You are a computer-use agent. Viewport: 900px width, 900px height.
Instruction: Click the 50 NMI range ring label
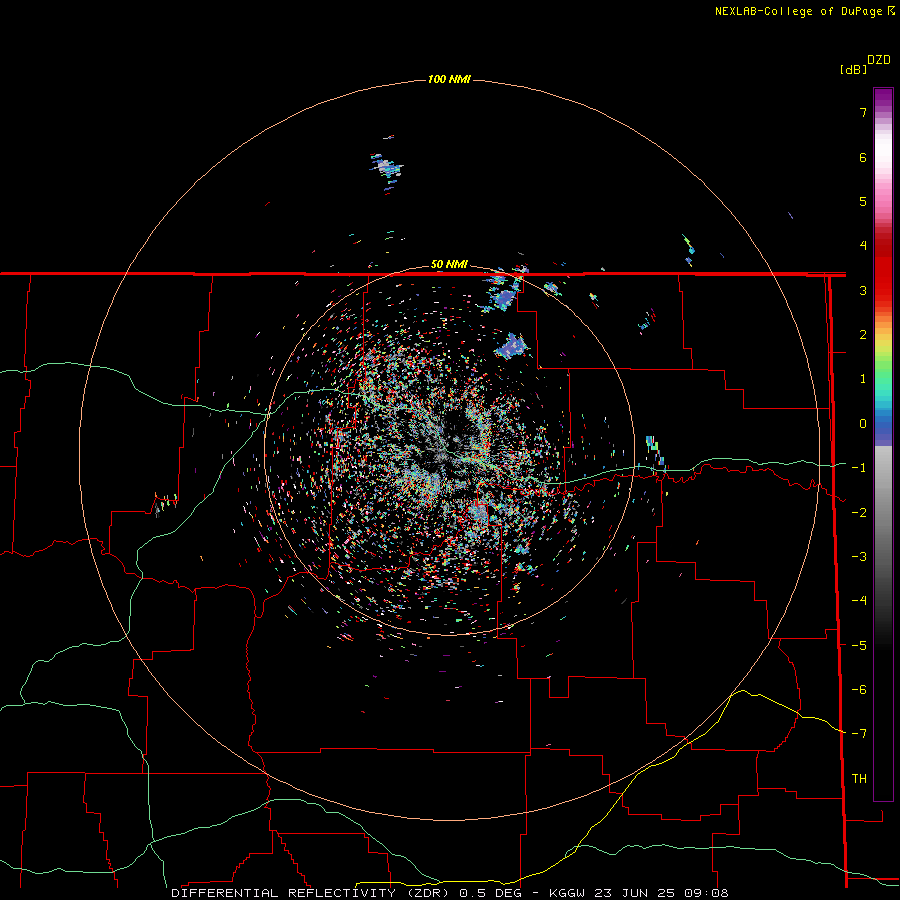(x=449, y=265)
